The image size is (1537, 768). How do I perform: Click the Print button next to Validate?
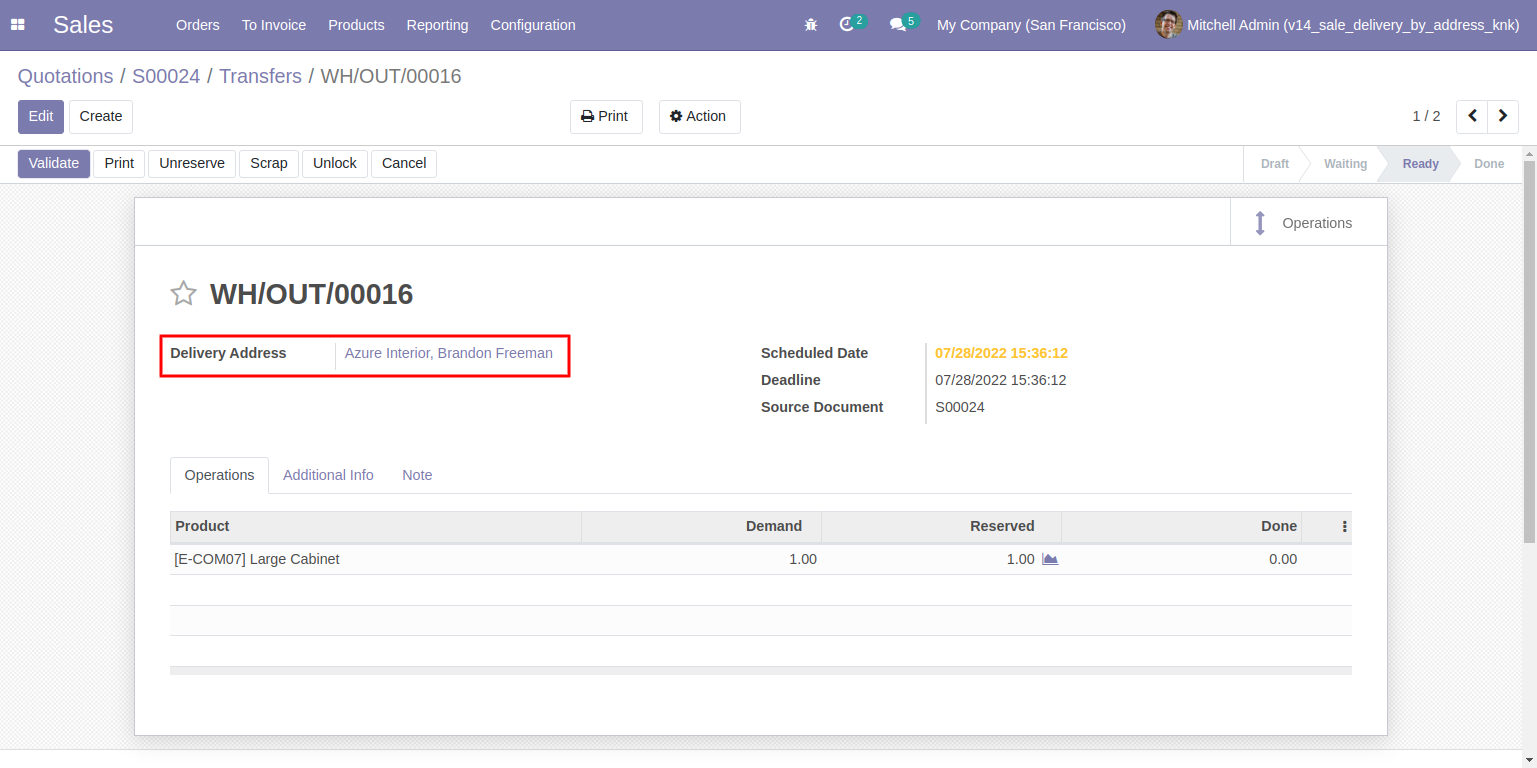(119, 163)
